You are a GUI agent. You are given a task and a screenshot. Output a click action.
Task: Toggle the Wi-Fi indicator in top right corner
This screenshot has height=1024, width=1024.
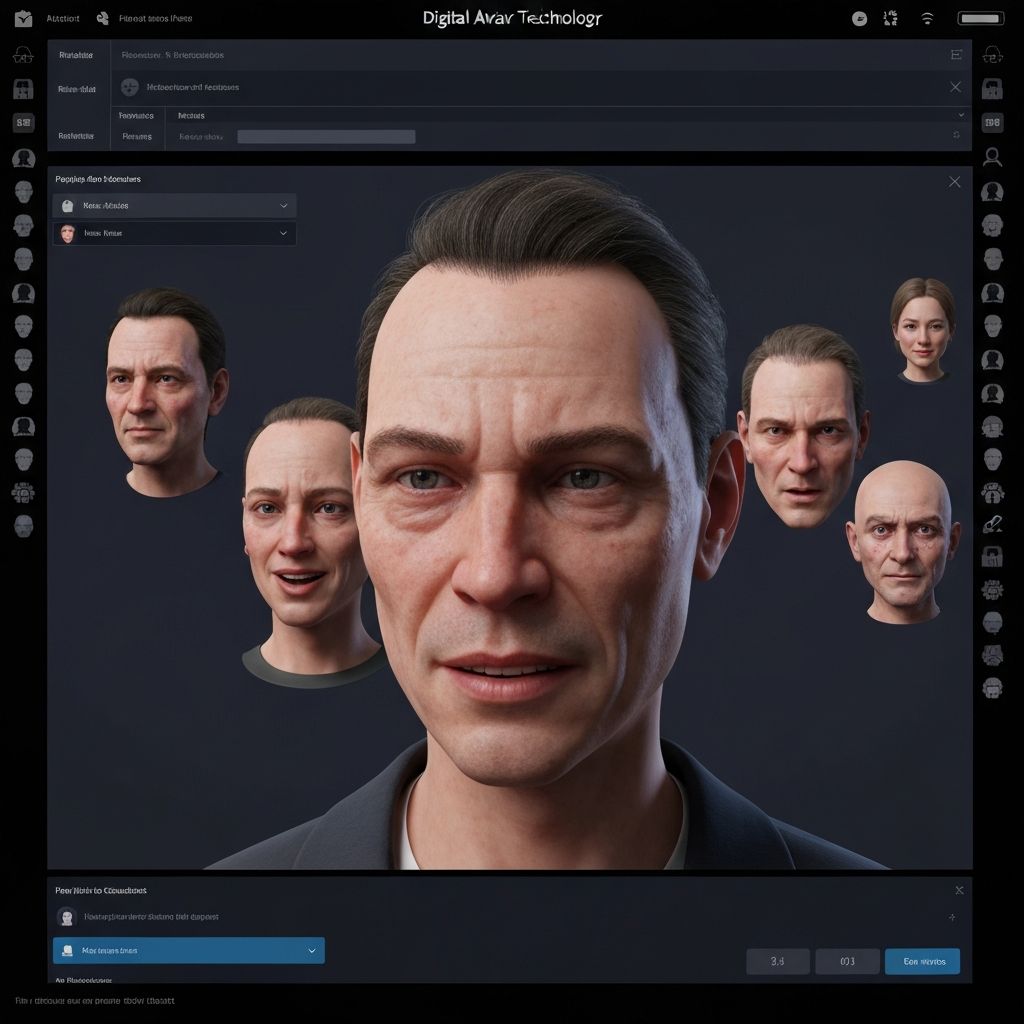coord(925,17)
